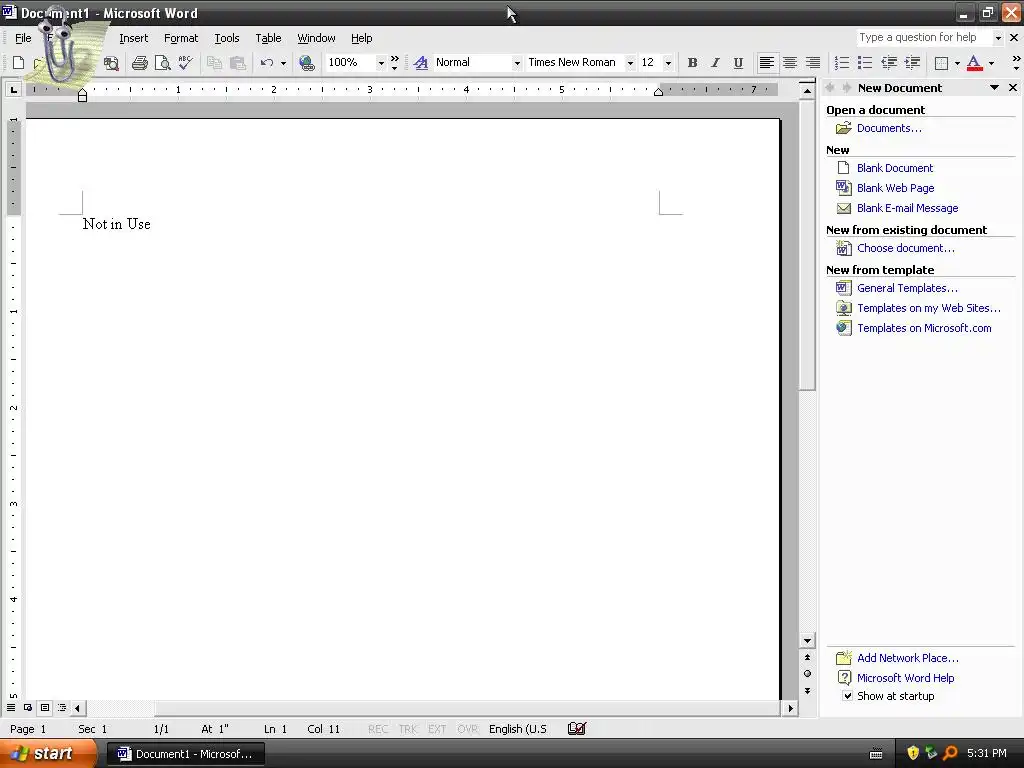Click the Outside Border icon
The image size is (1024, 768).
pos(941,63)
